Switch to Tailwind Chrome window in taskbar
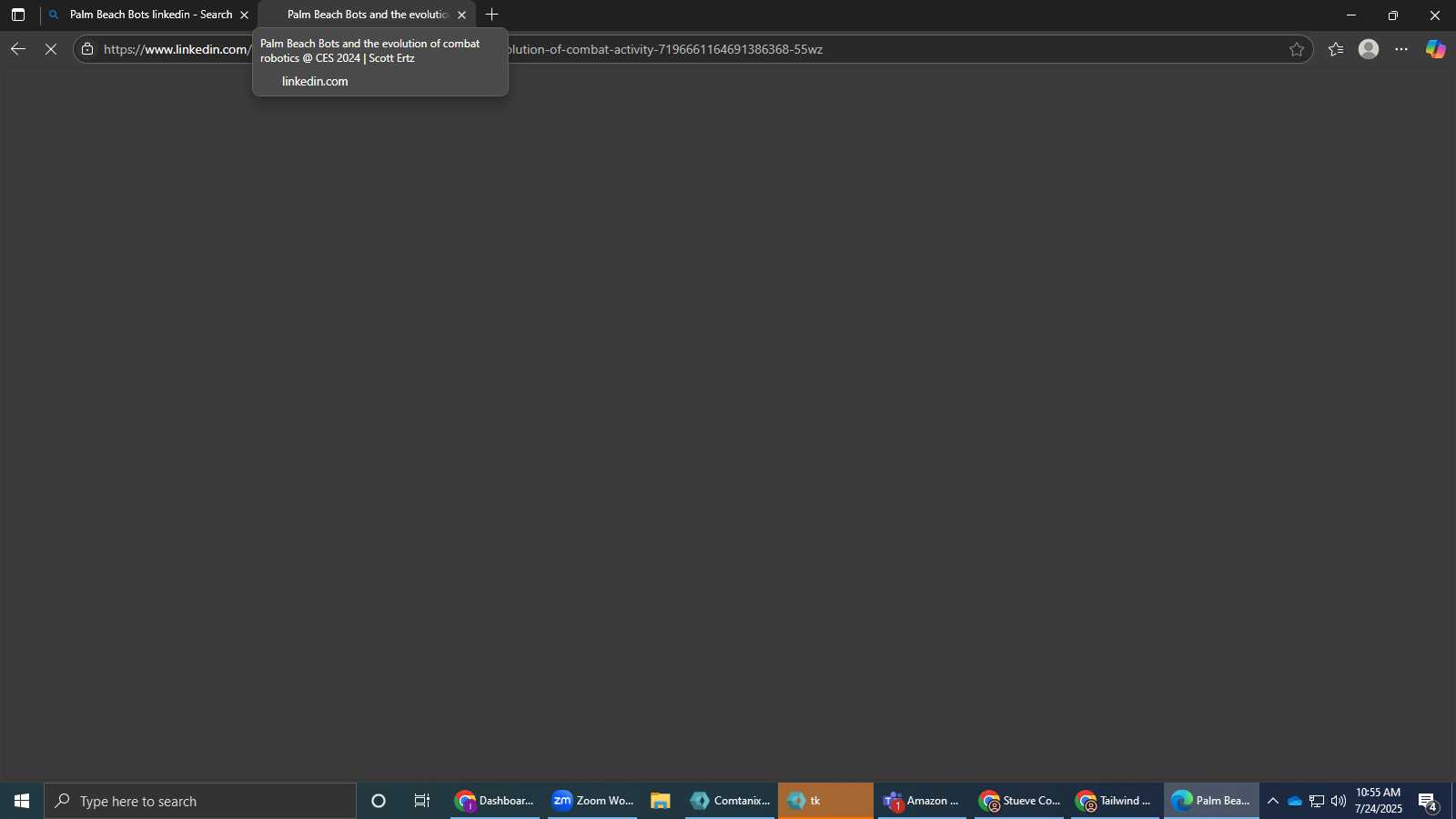 coord(1116,801)
